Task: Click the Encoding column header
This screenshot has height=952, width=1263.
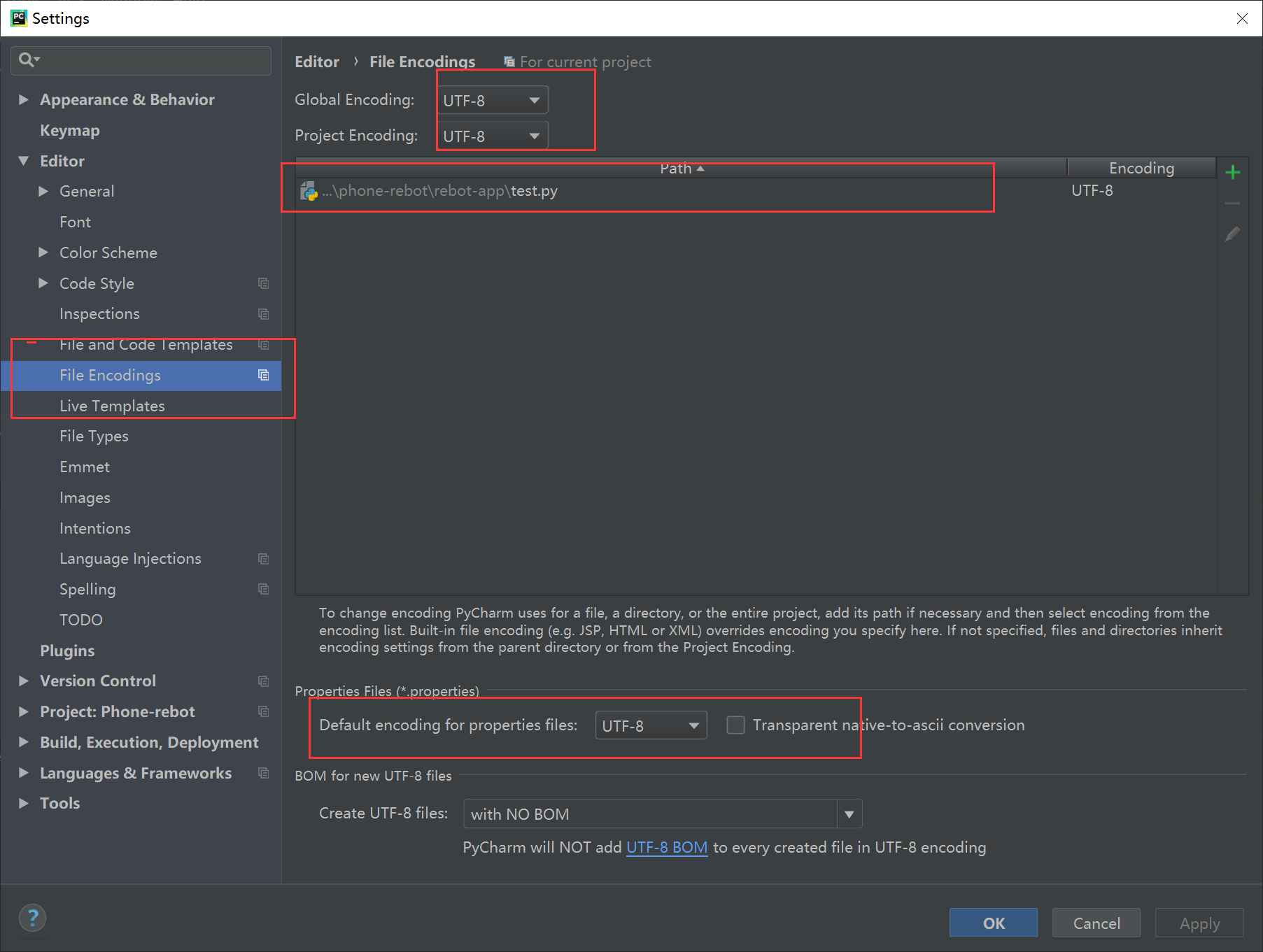Action: point(1142,168)
